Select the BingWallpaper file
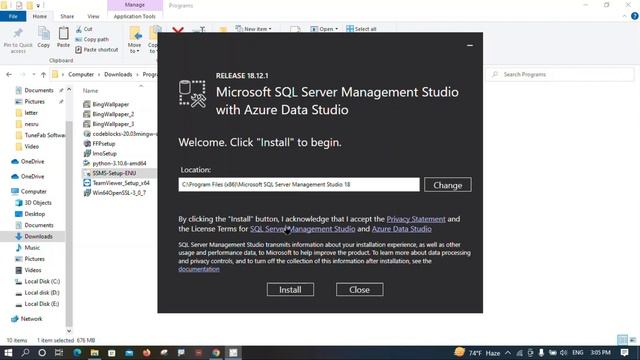The width and height of the screenshot is (640, 360). pyautogui.click(x=106, y=104)
